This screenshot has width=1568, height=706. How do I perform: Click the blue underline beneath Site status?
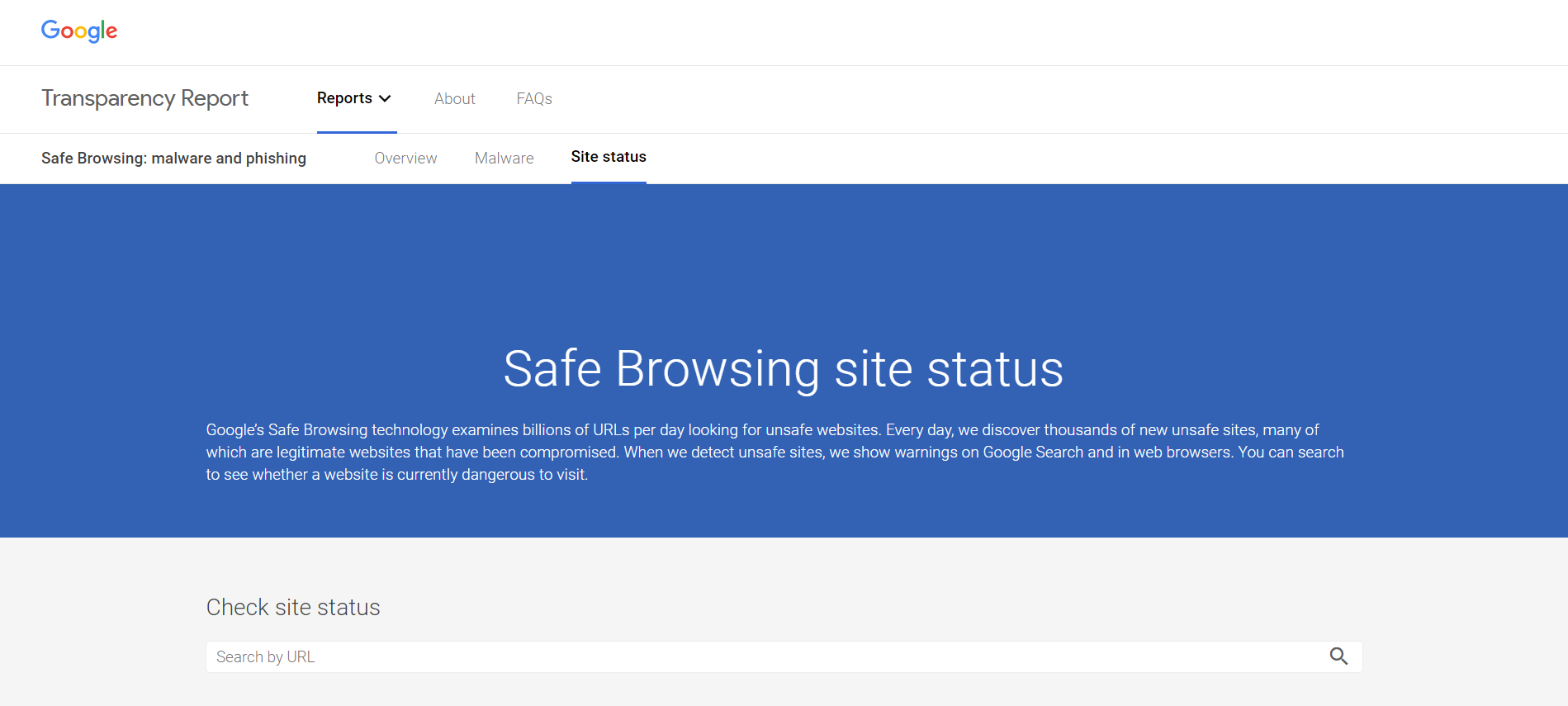(609, 182)
